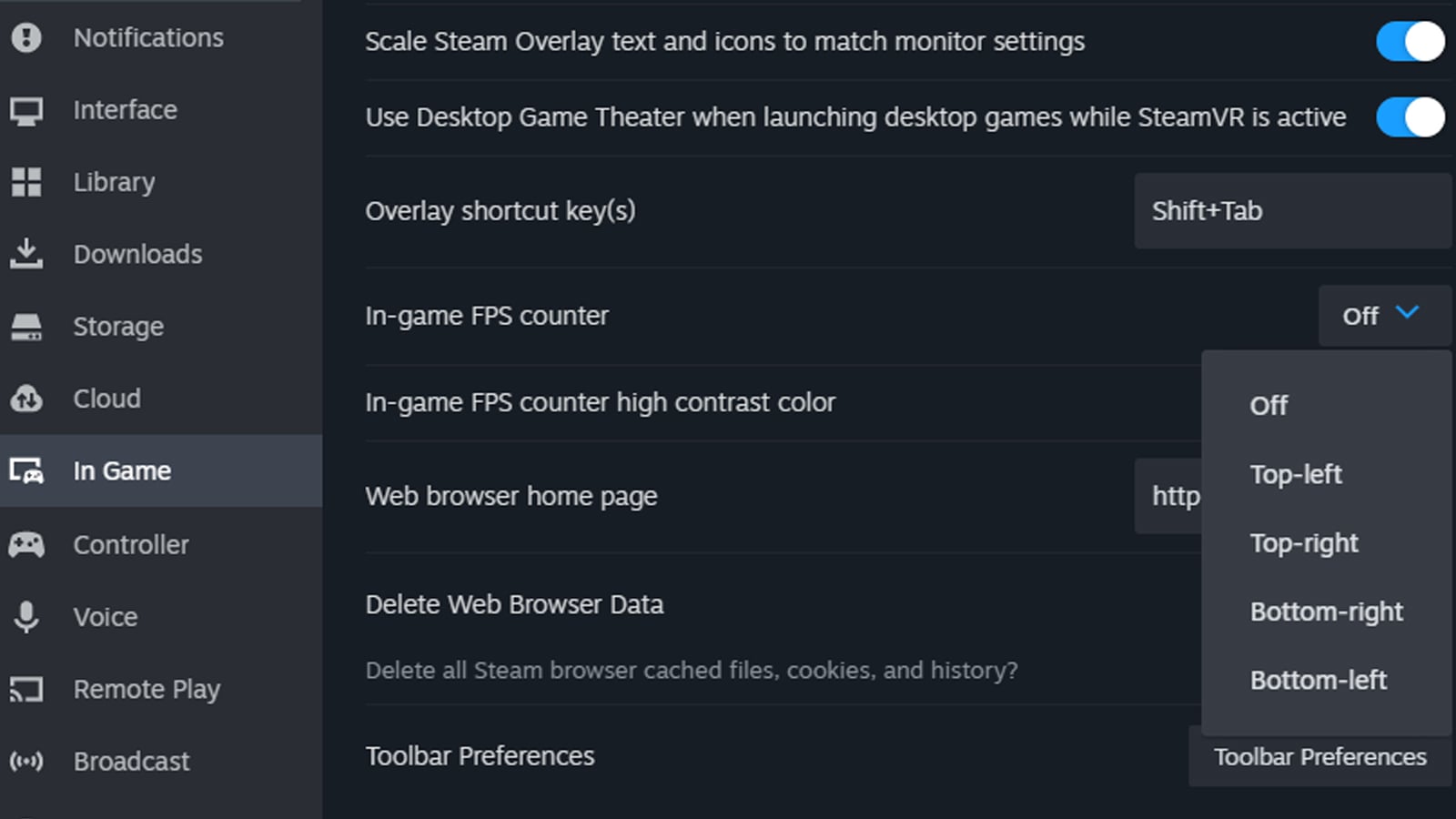Open Toolbar Preferences
This screenshot has height=819, width=1456.
click(1319, 756)
